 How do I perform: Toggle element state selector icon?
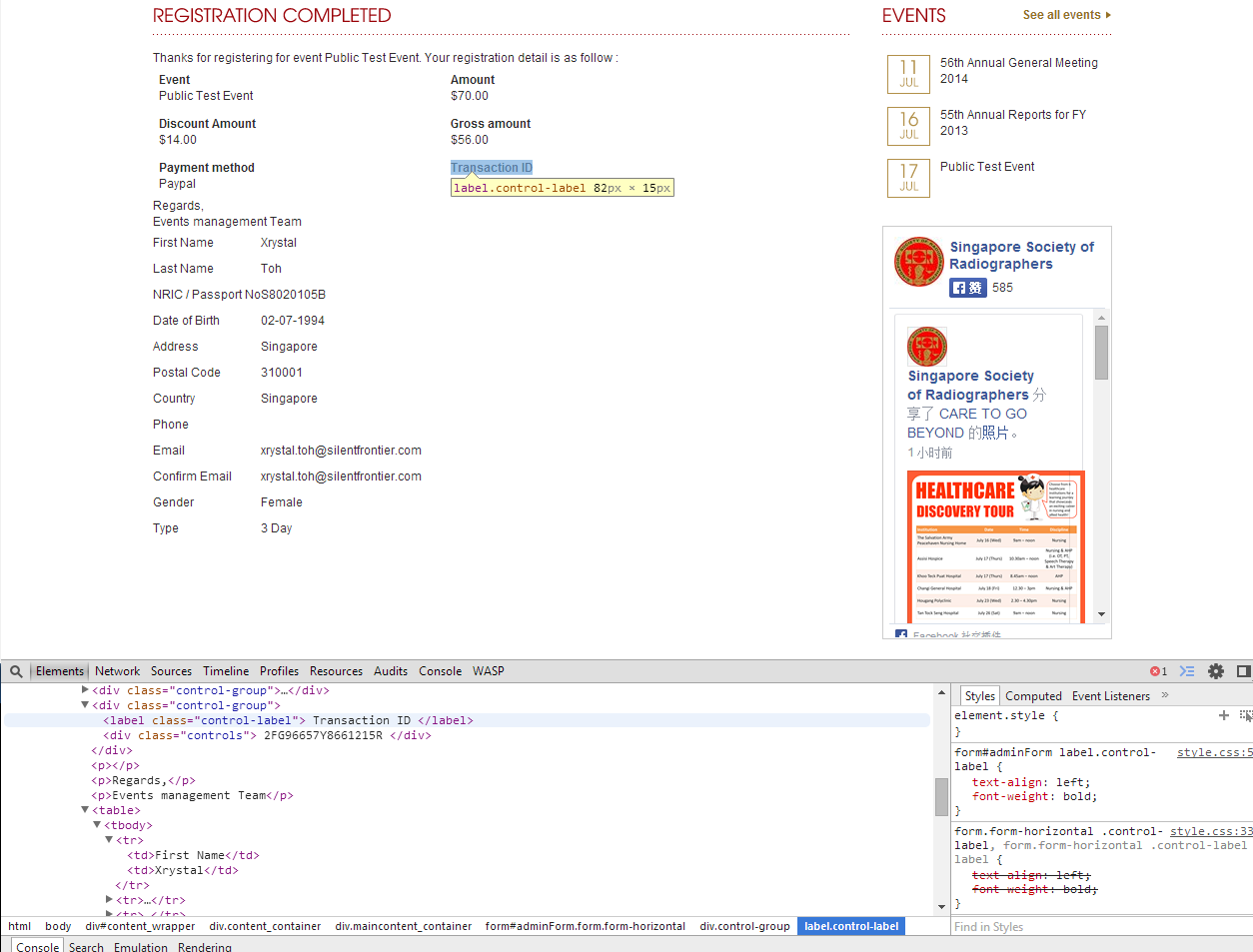click(x=1245, y=715)
